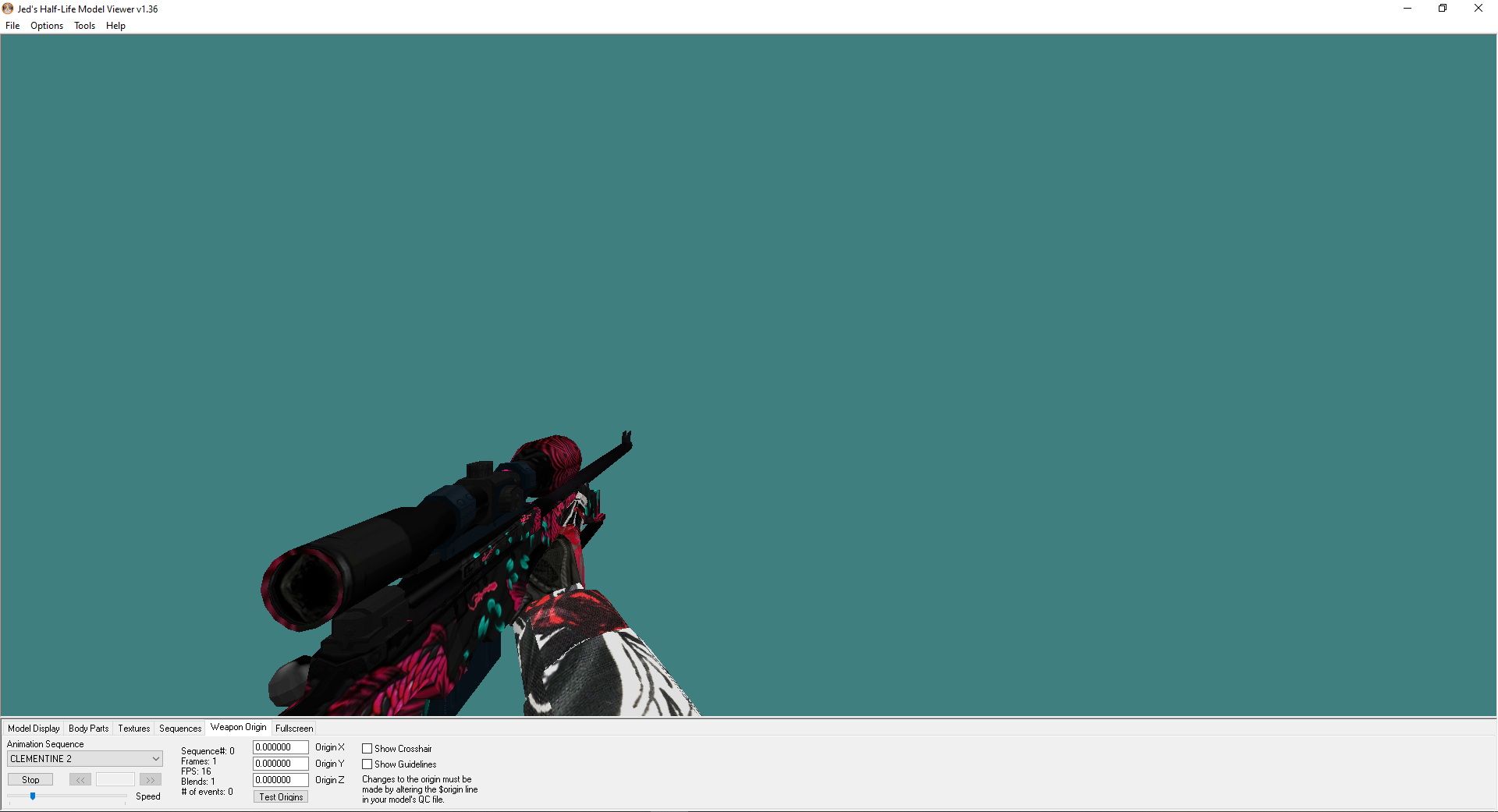Open the File menu
Viewport: 1498px width, 812px height.
click(x=12, y=26)
